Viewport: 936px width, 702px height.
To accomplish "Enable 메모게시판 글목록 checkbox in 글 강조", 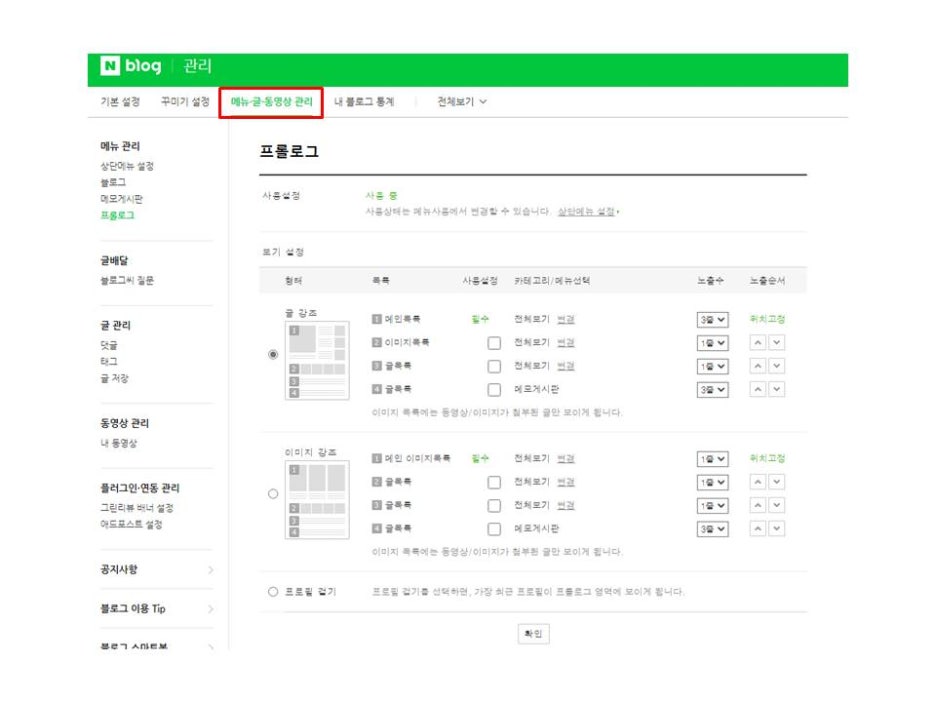I will point(494,389).
